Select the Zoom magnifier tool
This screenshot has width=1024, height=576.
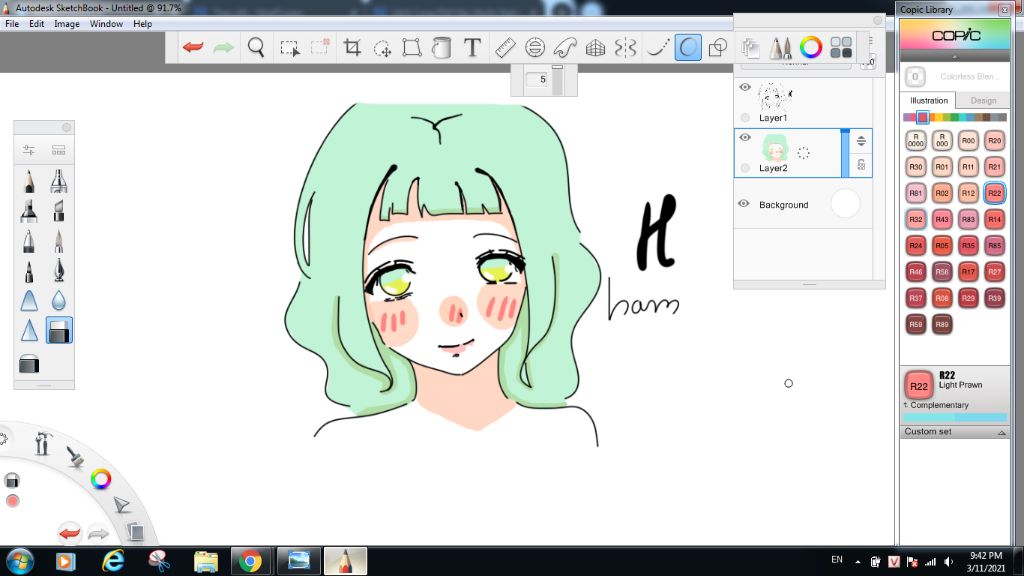coord(256,48)
